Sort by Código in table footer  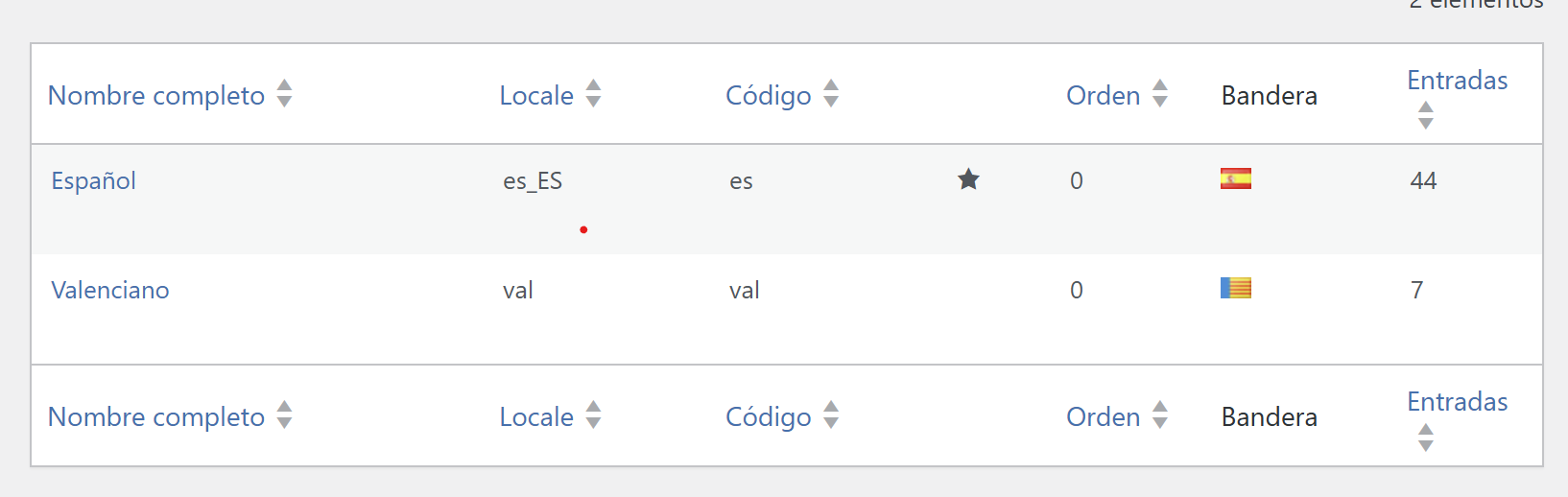768,417
